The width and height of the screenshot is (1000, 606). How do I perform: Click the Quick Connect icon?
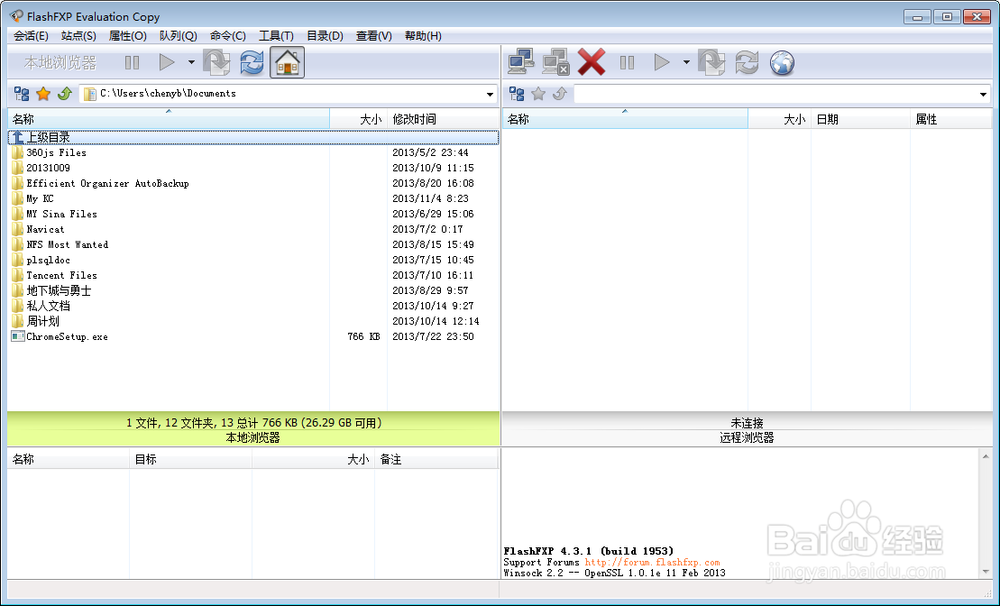pos(521,61)
